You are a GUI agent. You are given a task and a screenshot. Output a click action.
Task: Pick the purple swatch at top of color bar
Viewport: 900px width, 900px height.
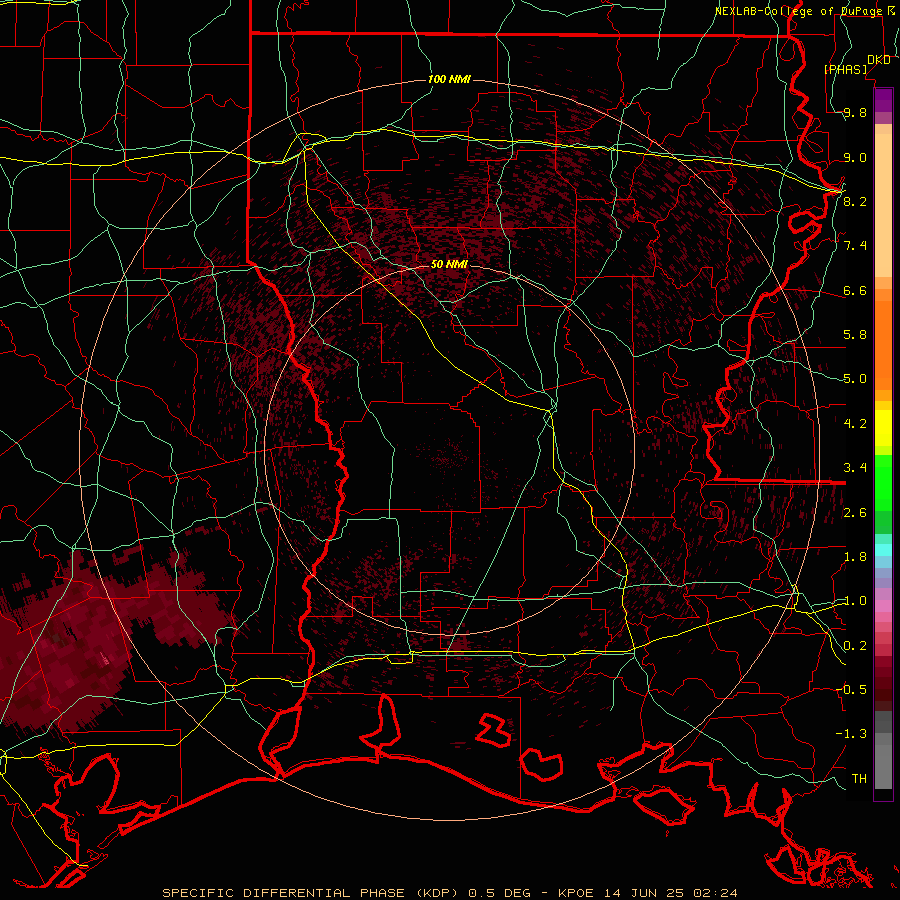coord(883,100)
